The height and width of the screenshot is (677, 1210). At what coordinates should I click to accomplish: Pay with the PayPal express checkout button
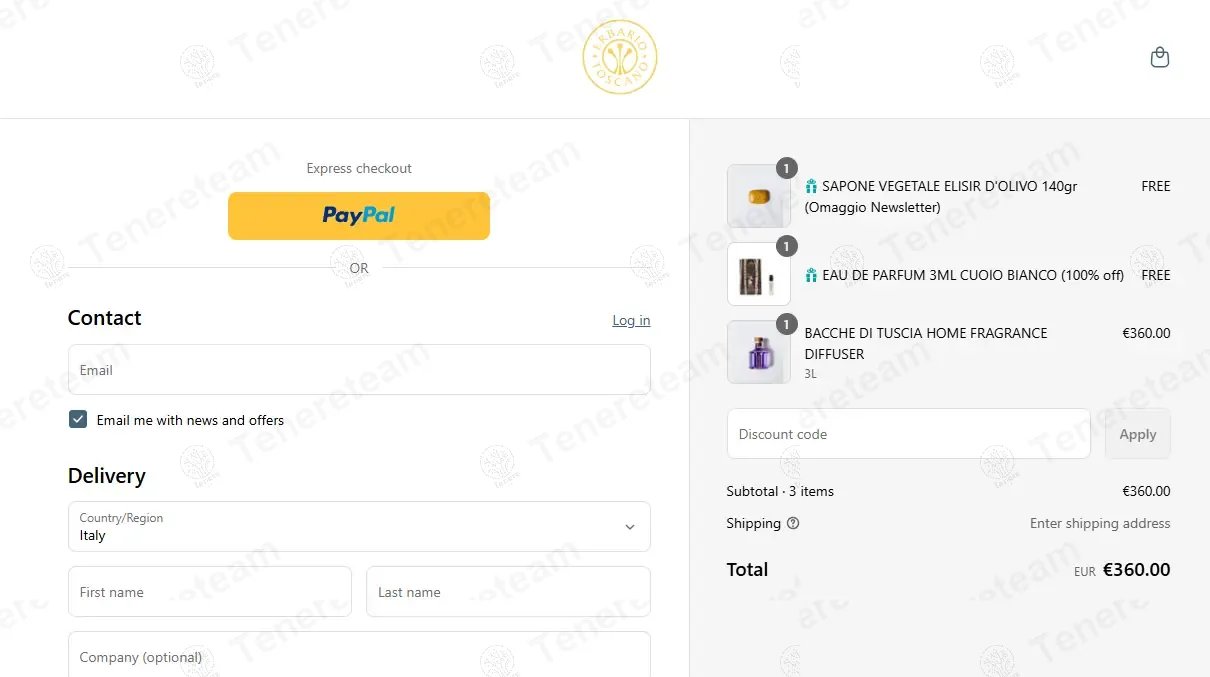click(359, 216)
